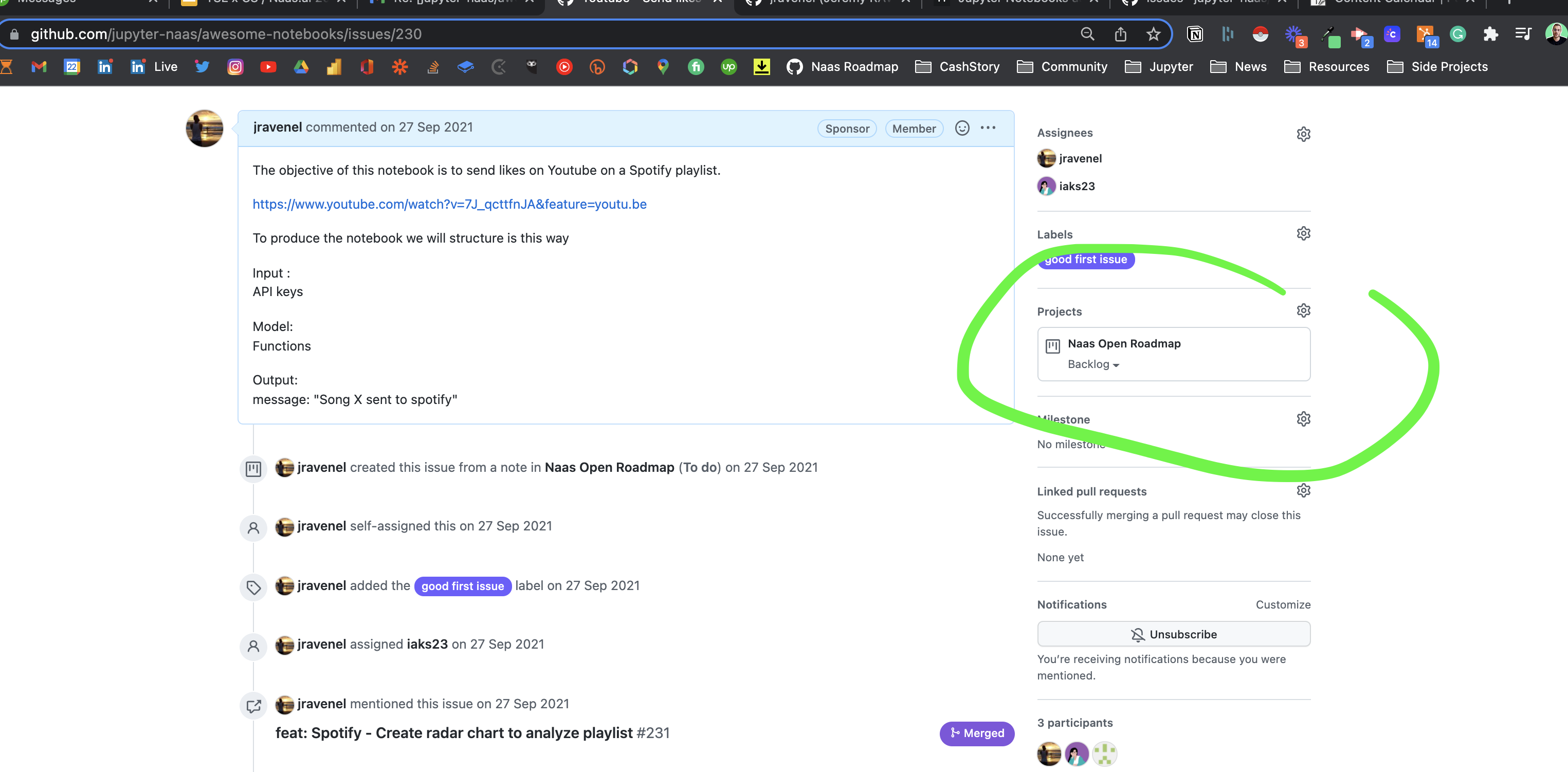Open the YouTube watch link in the comment
This screenshot has width=1568, height=772.
click(449, 205)
